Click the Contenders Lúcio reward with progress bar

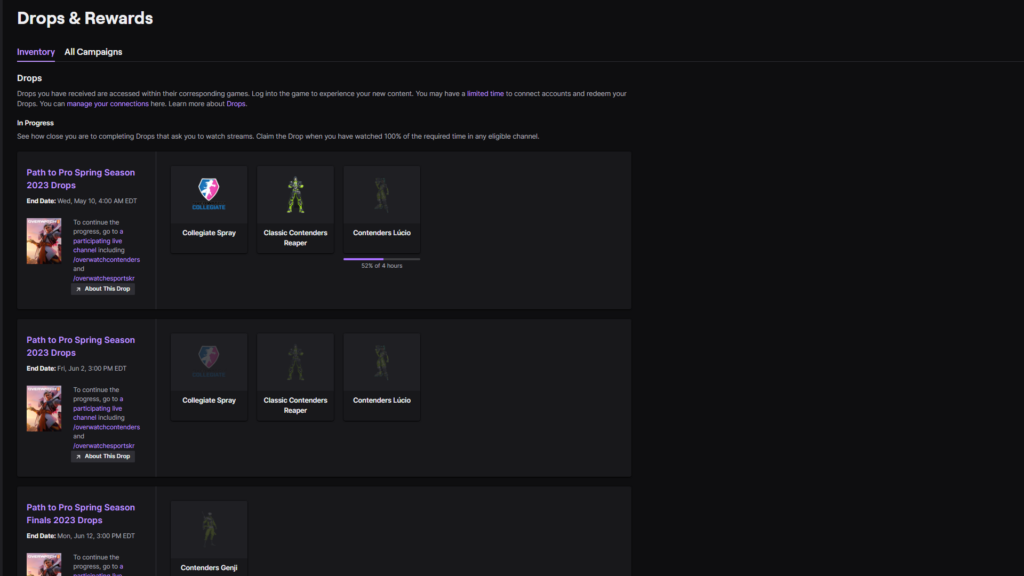(381, 194)
